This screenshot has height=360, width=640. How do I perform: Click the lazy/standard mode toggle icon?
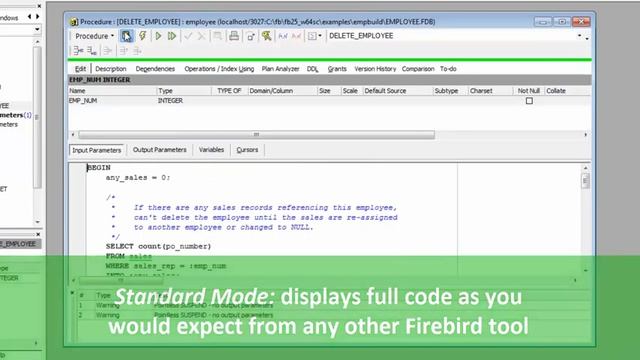coord(127,36)
